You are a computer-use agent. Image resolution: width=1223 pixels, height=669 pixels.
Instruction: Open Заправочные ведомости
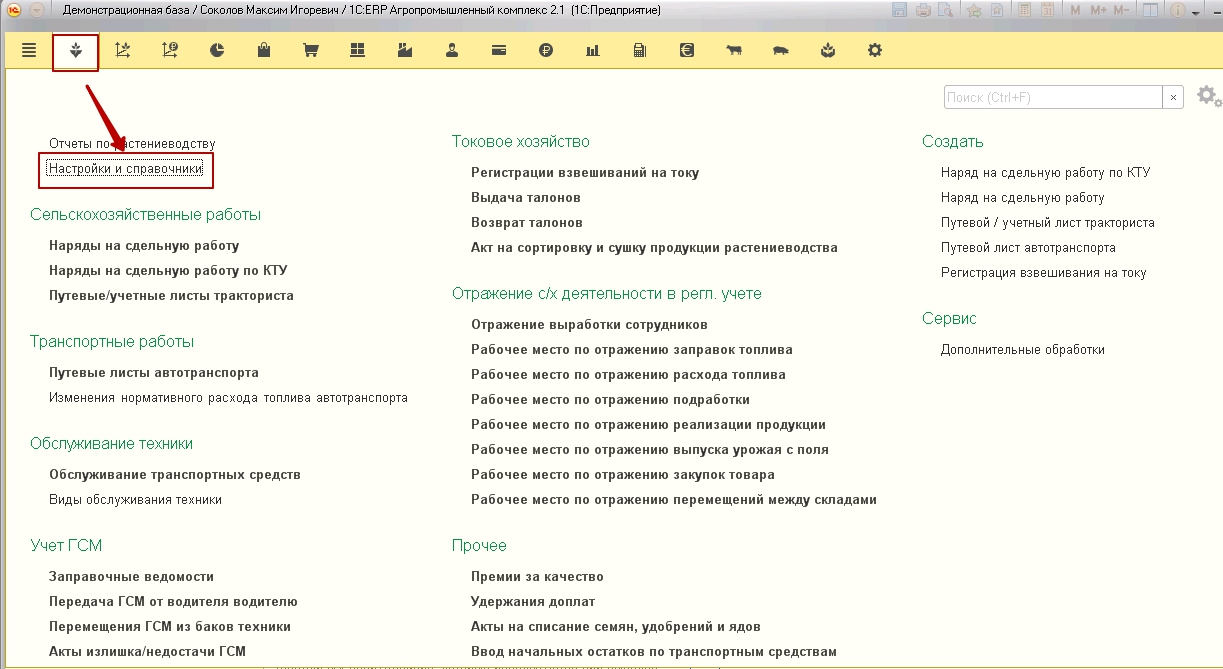(131, 576)
